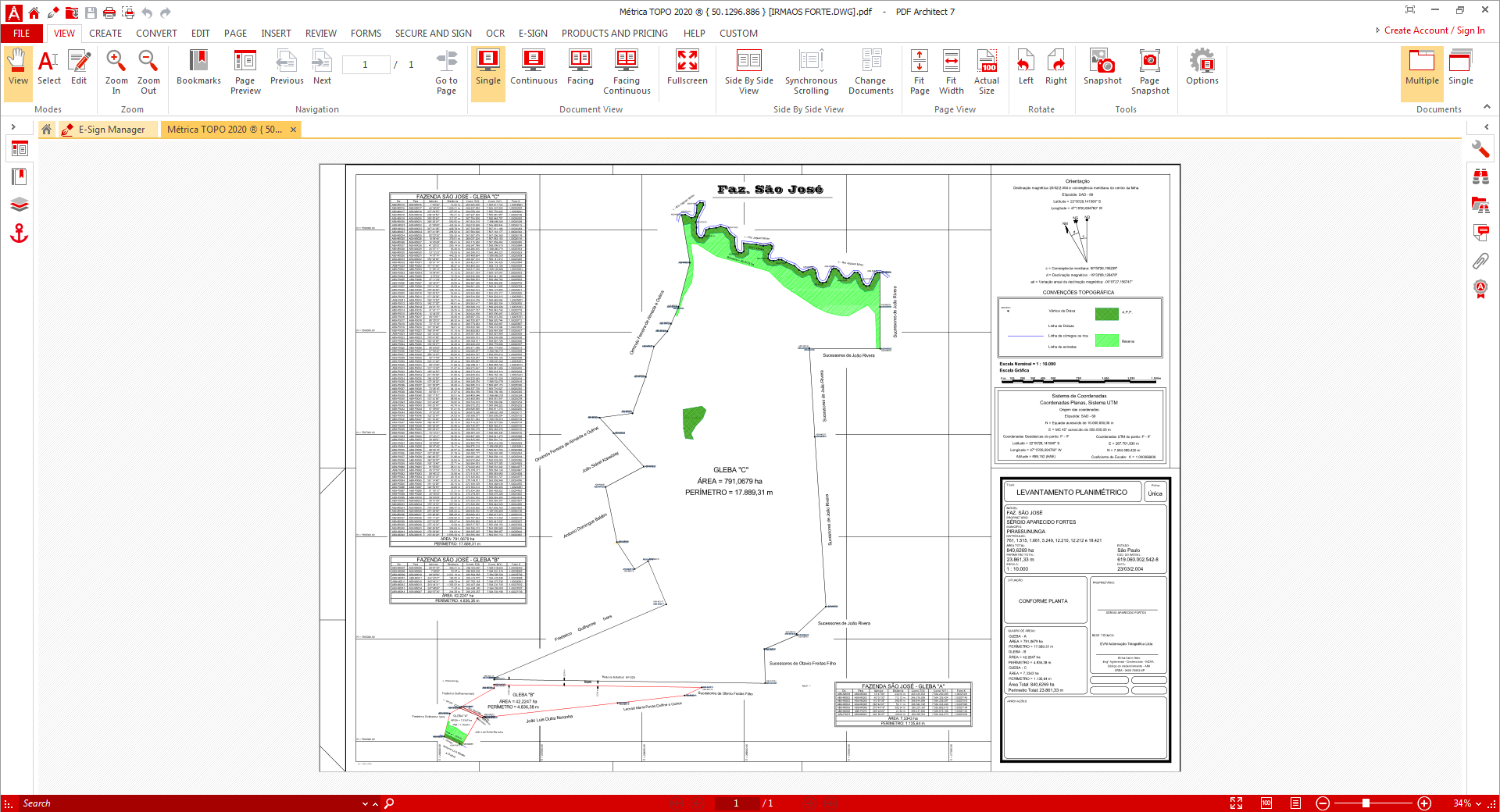Image resolution: width=1500 pixels, height=812 pixels.
Task: Open the SECURE AND SIGN ribbon tab
Action: 433,34
